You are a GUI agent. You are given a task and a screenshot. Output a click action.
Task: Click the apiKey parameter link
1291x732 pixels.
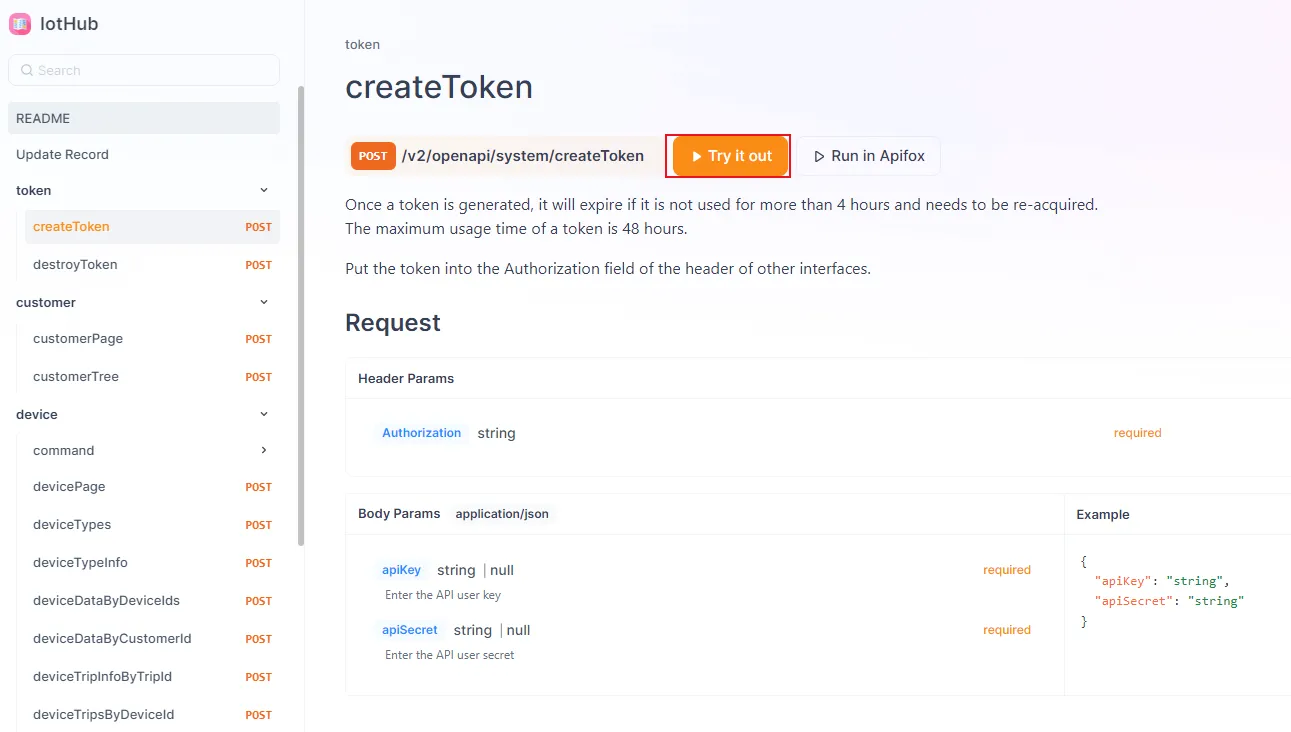401,569
